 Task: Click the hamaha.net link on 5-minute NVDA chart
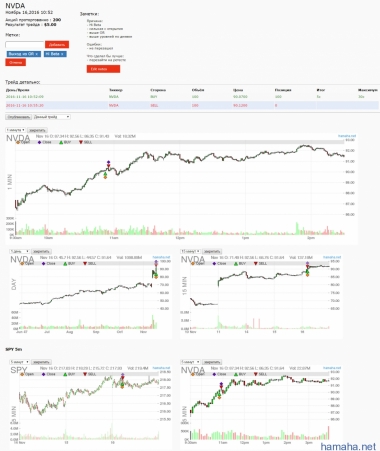[332, 368]
